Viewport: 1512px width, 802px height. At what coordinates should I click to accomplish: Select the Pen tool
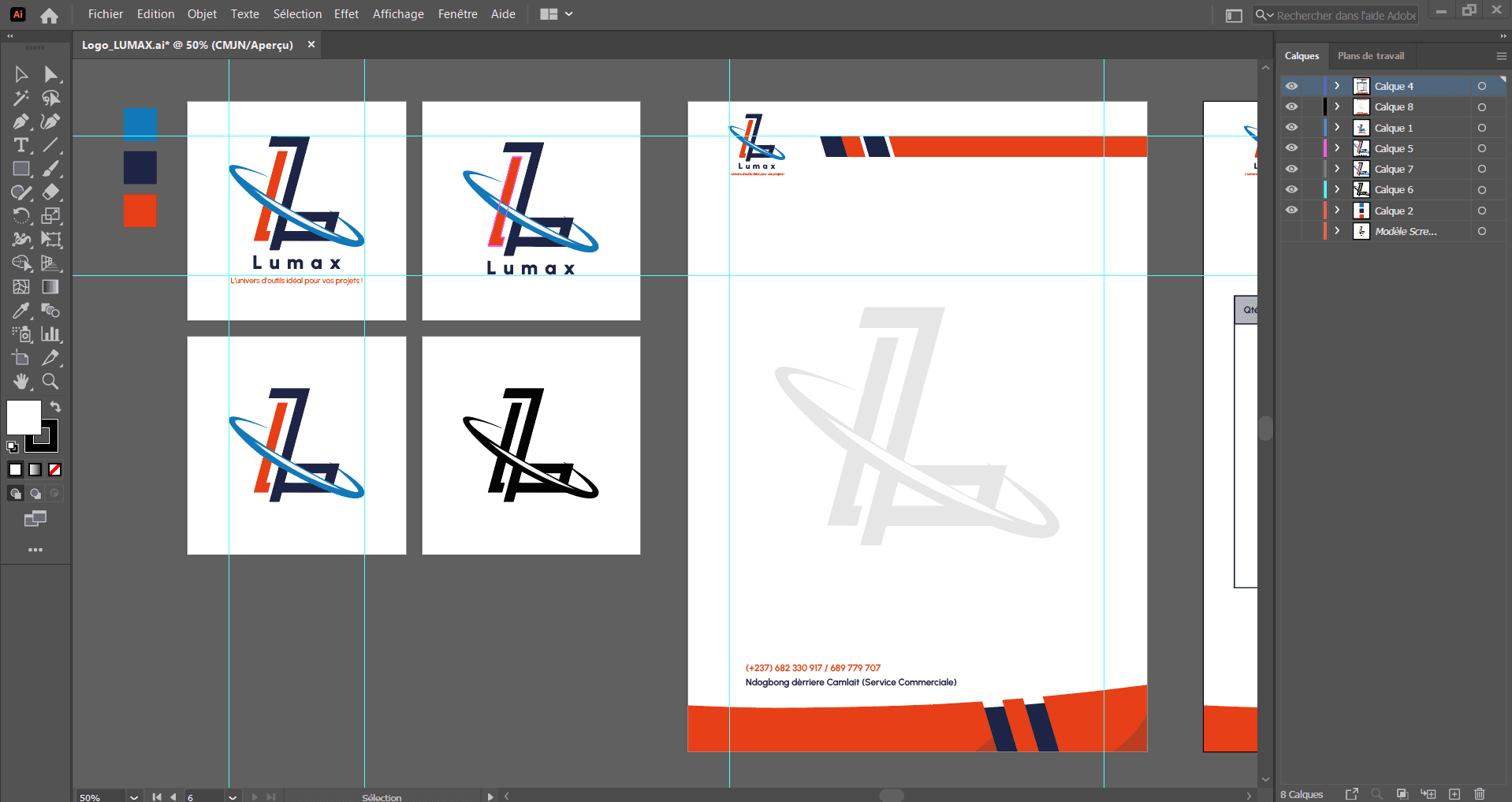[x=21, y=121]
